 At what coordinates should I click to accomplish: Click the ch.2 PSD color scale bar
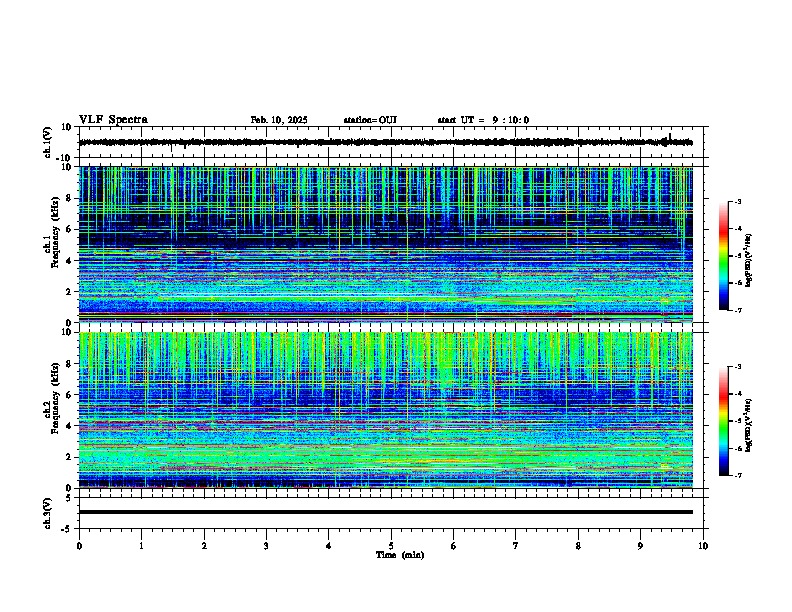point(724,421)
